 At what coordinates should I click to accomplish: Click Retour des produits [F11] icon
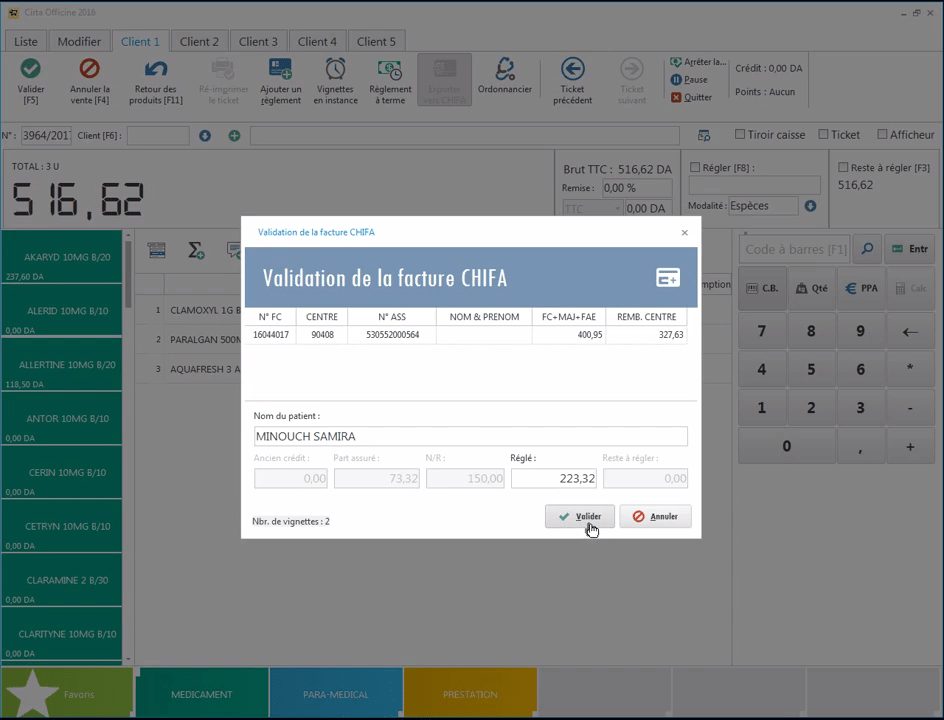coord(156,68)
